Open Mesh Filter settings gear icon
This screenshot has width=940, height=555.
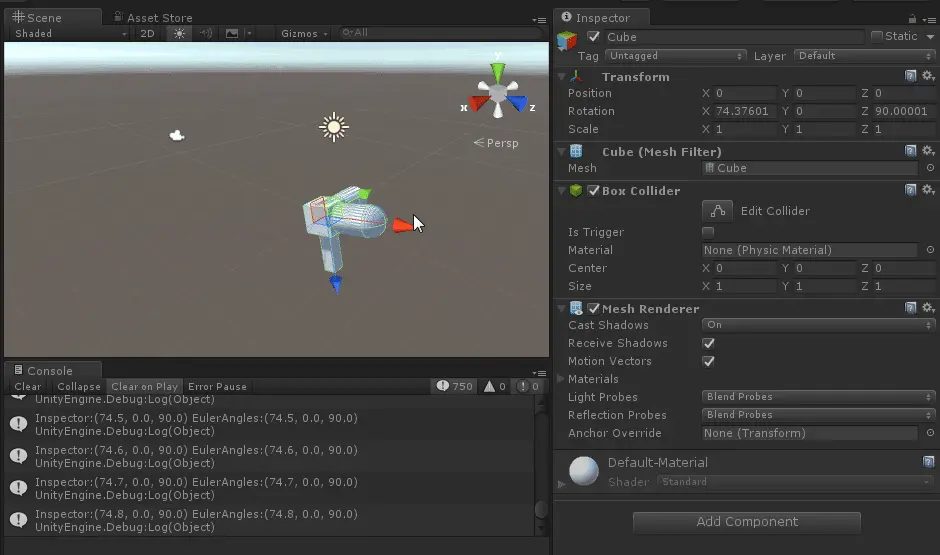[928, 151]
